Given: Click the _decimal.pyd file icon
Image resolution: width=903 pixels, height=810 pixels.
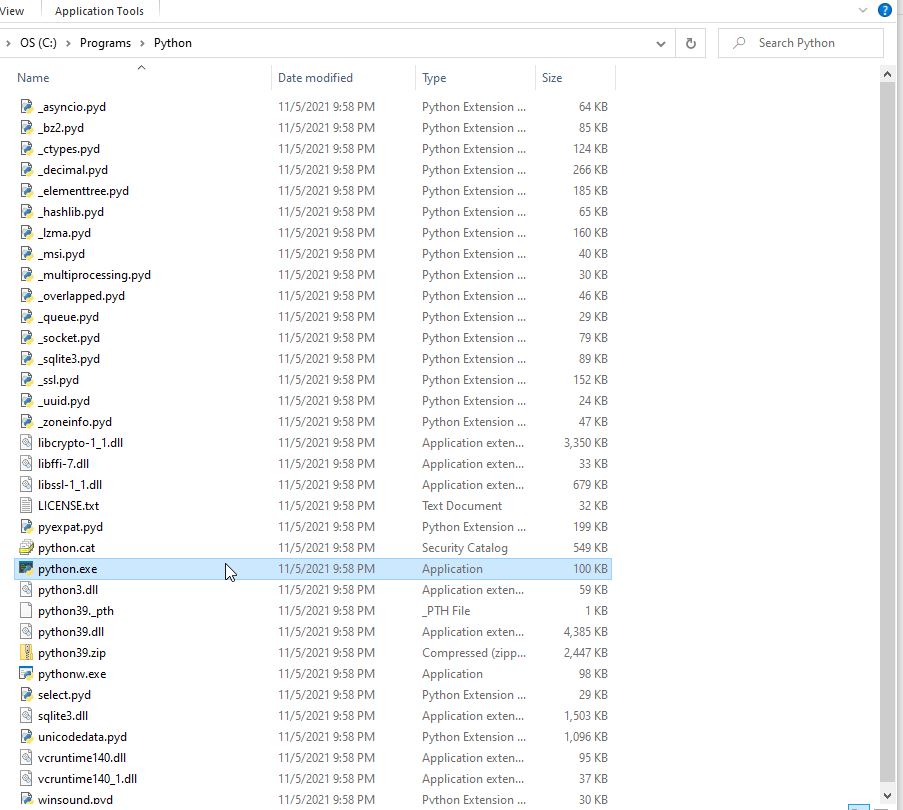Looking at the screenshot, I should point(26,169).
